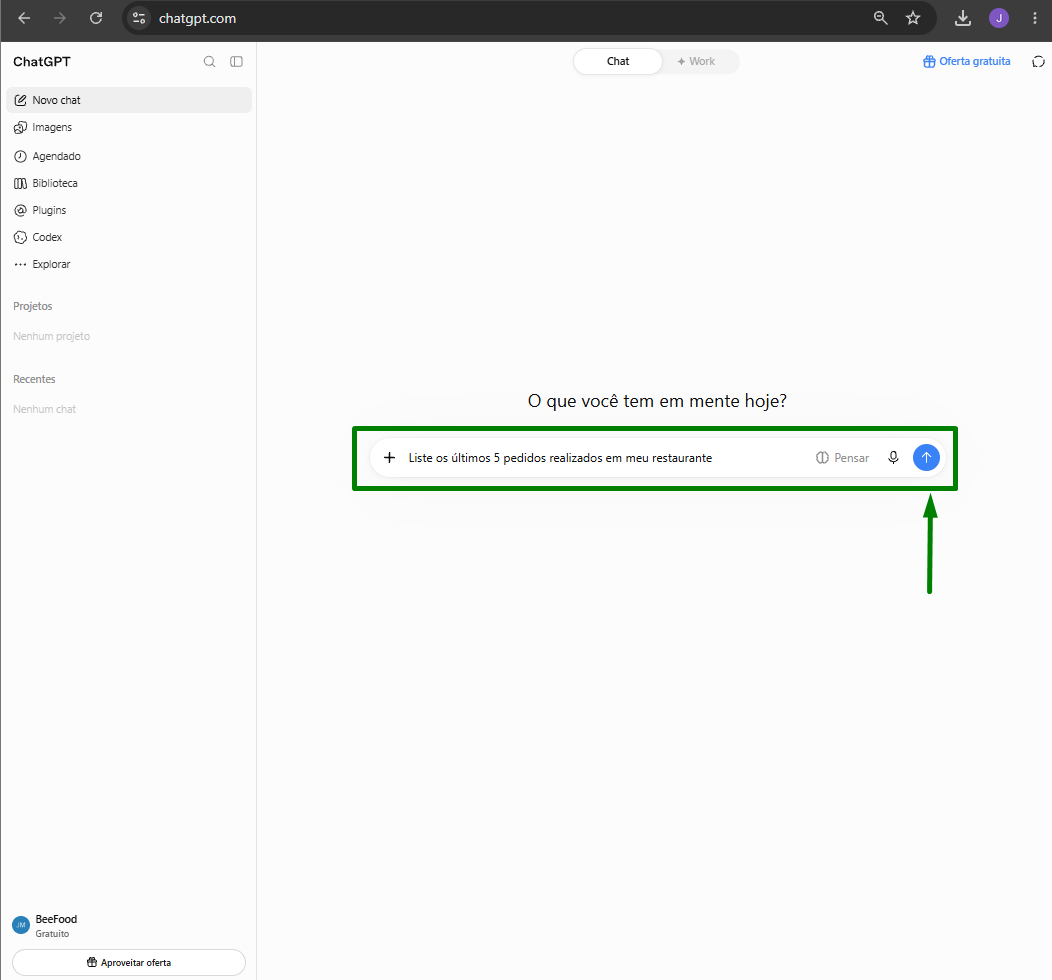Screen dimensions: 1052x980
Task: Open the browser three-dot menu
Action: point(1035,18)
